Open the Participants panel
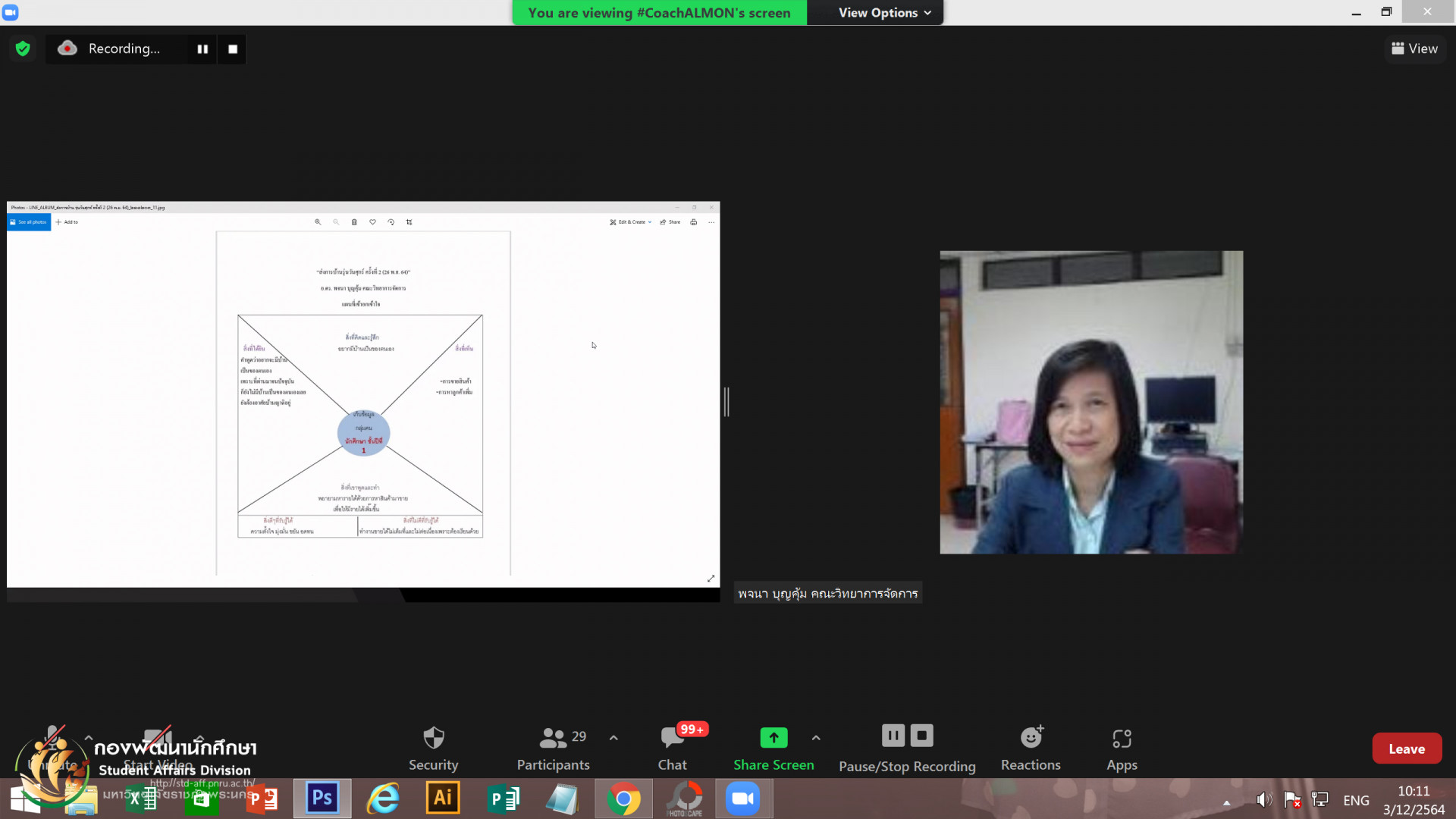 pyautogui.click(x=553, y=738)
